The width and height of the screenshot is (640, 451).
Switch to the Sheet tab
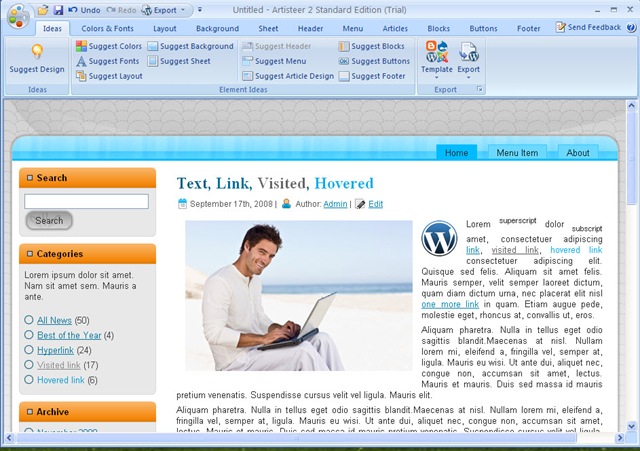(268, 29)
